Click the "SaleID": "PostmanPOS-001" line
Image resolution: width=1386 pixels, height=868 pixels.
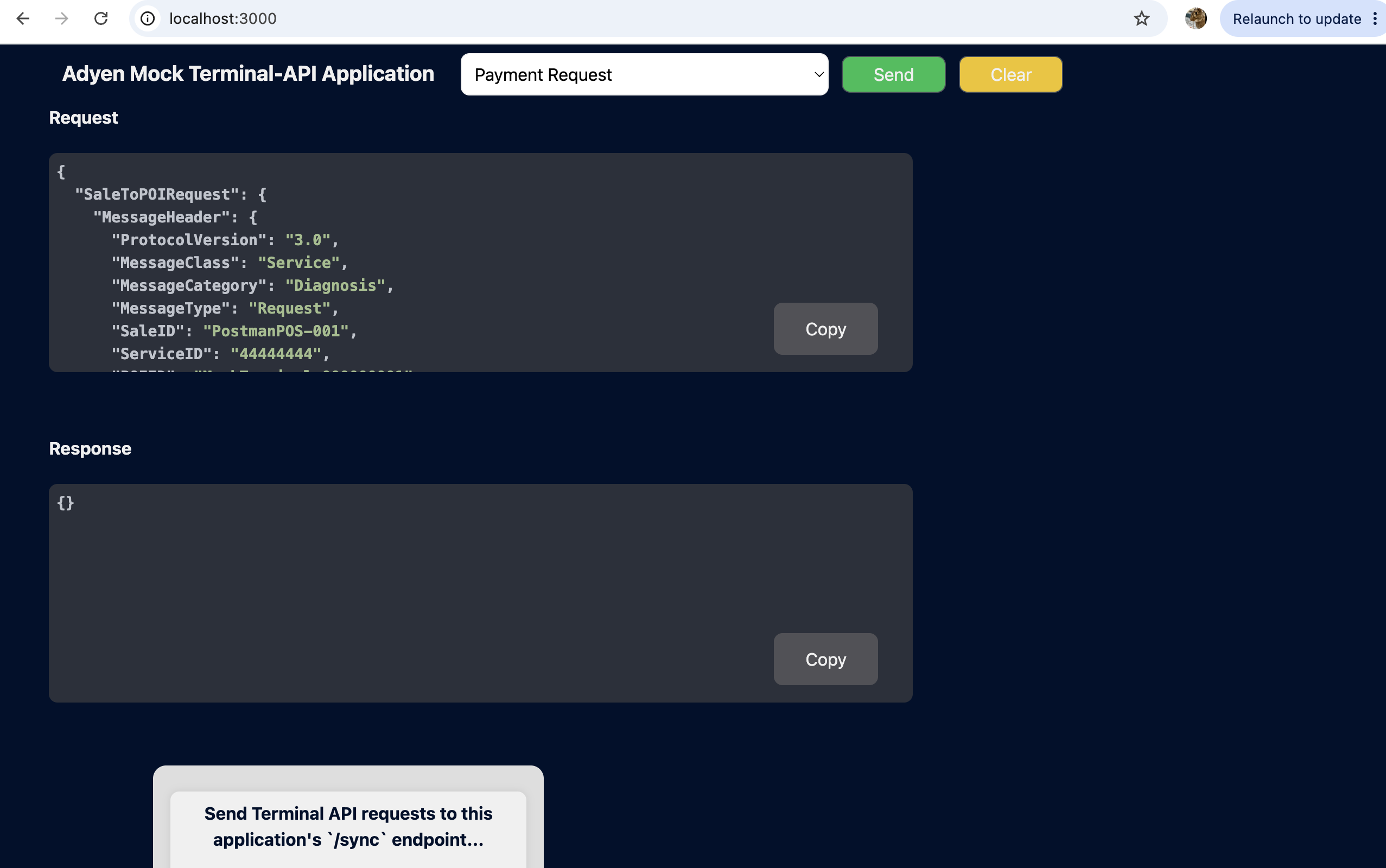click(234, 331)
